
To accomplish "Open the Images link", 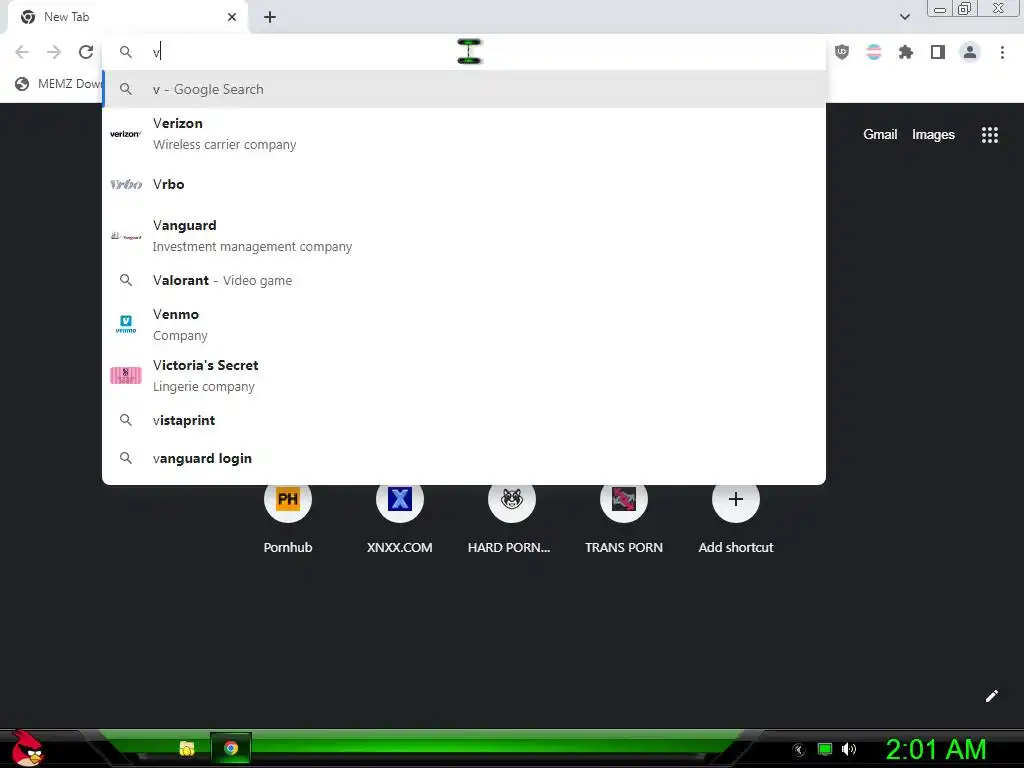I will (x=933, y=135).
